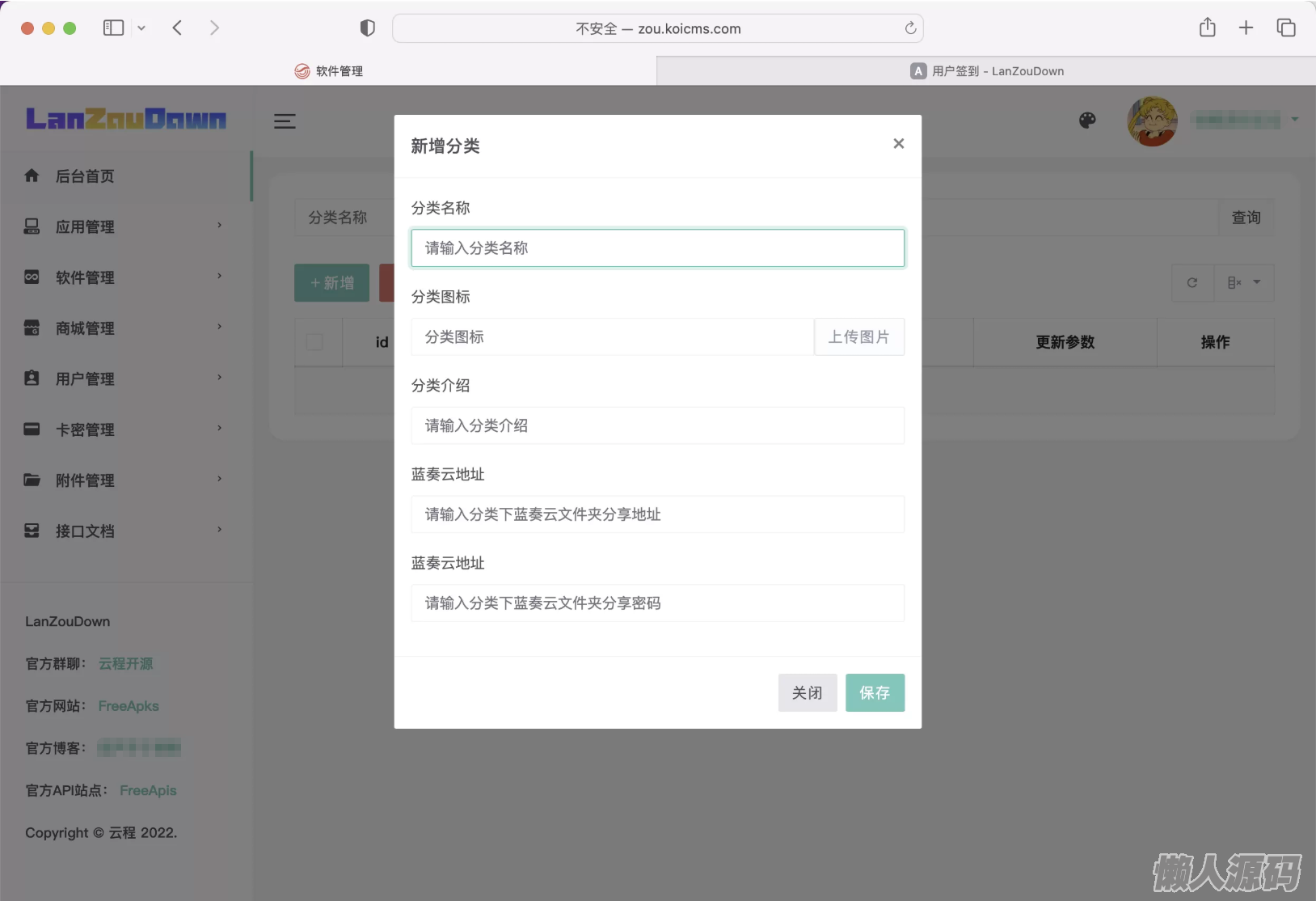This screenshot has height=901, width=1316.
Task: Open the FreeApks official website link
Action: point(129,706)
